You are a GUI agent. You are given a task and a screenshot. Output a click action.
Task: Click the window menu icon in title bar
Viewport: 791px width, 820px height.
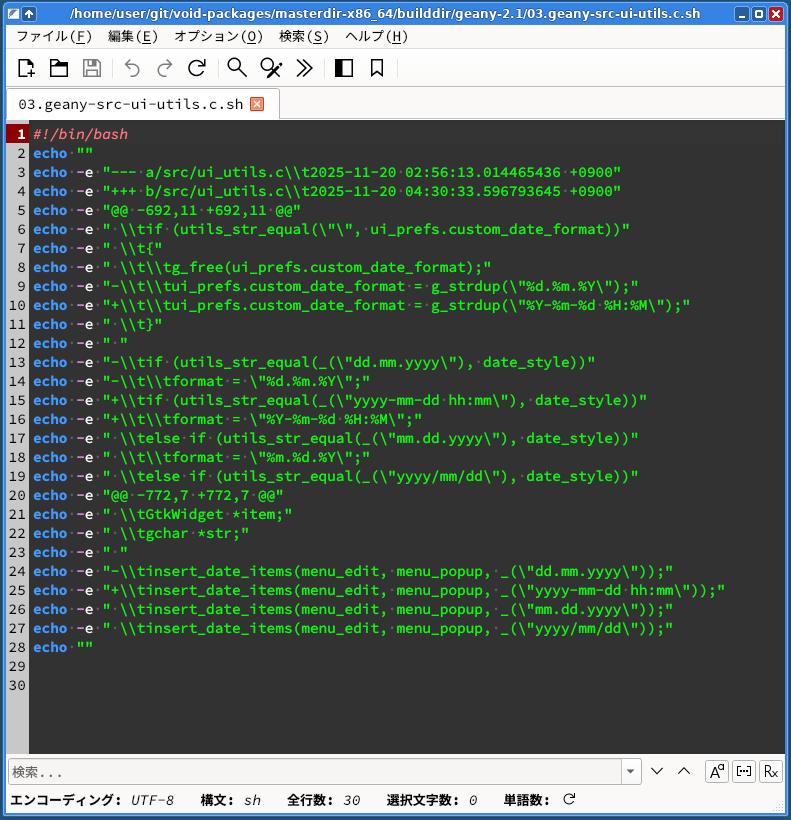(x=14, y=14)
